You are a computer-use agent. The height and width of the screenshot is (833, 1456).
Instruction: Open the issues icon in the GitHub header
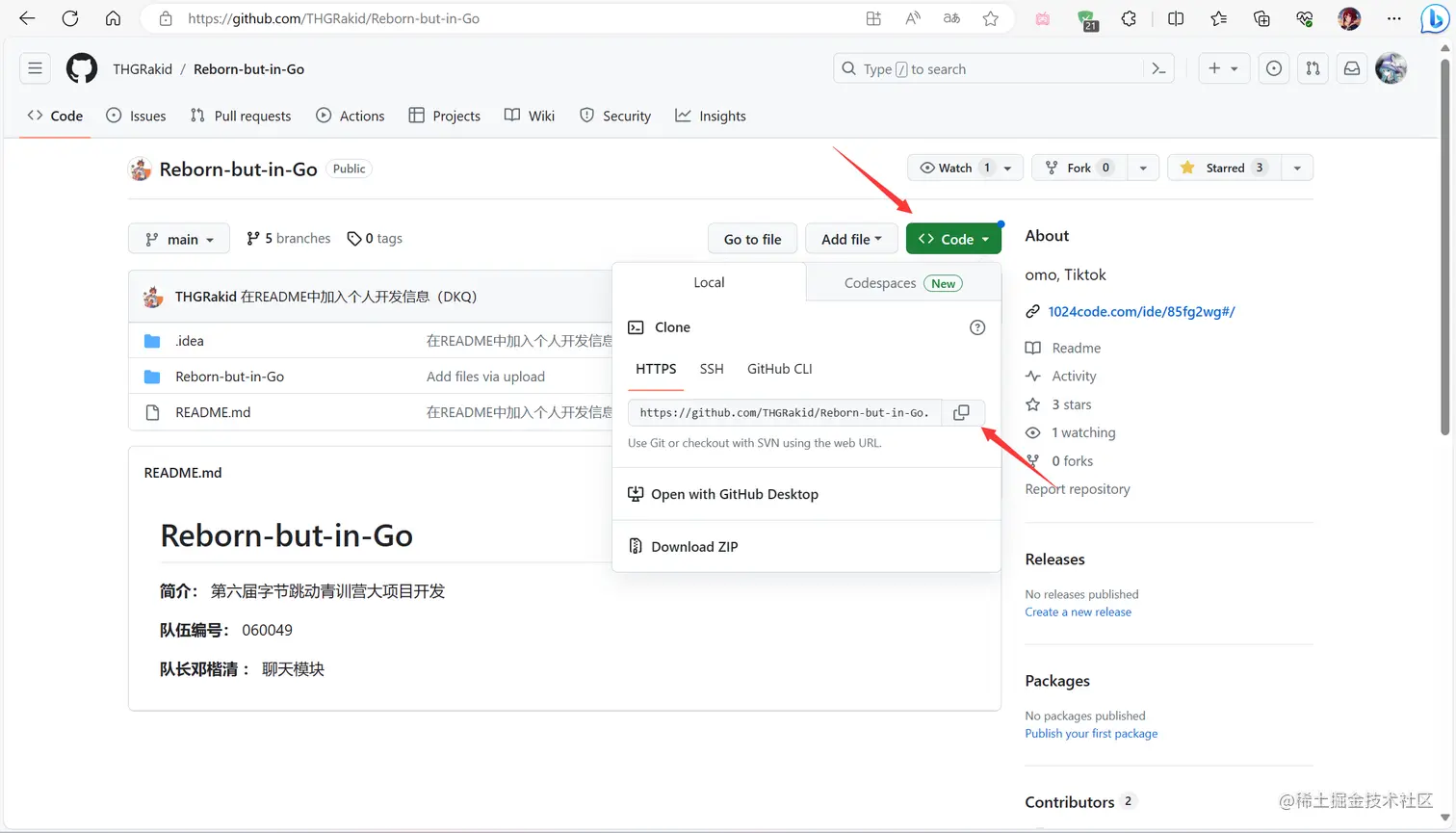point(1274,68)
